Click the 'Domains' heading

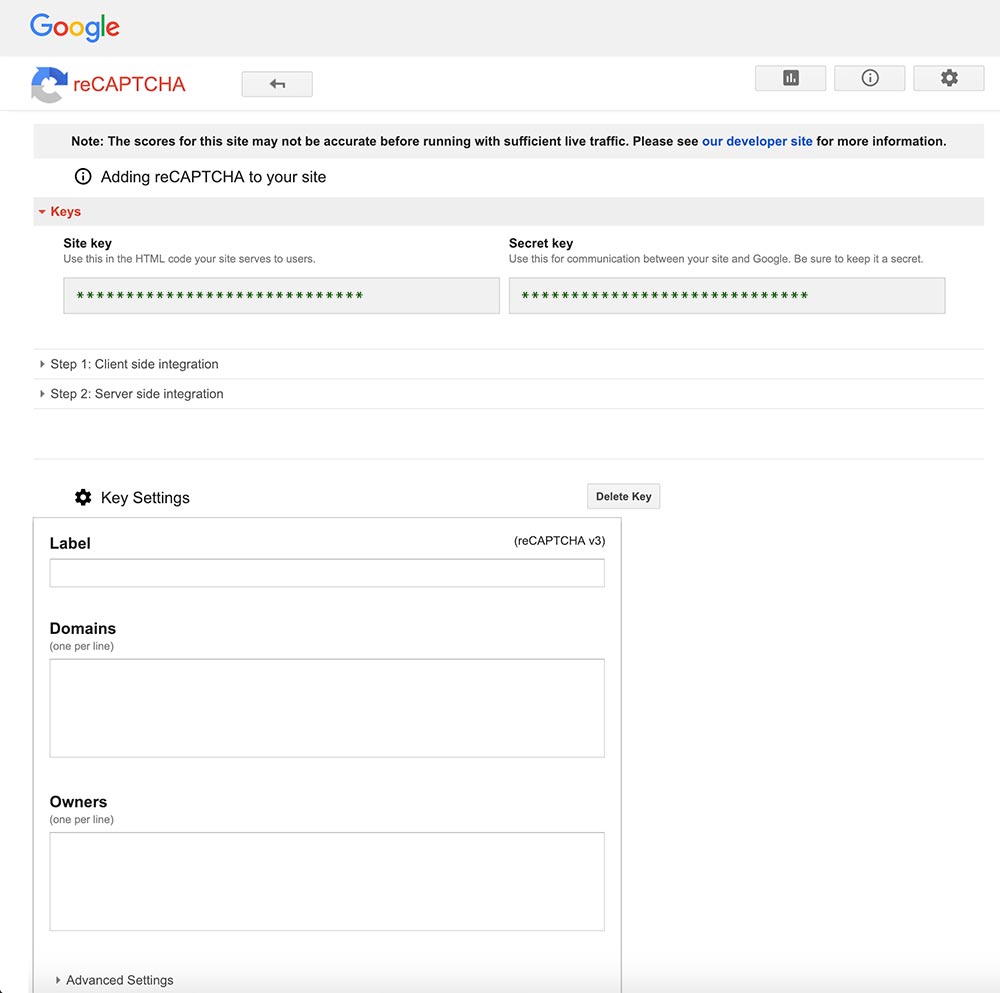click(x=83, y=628)
